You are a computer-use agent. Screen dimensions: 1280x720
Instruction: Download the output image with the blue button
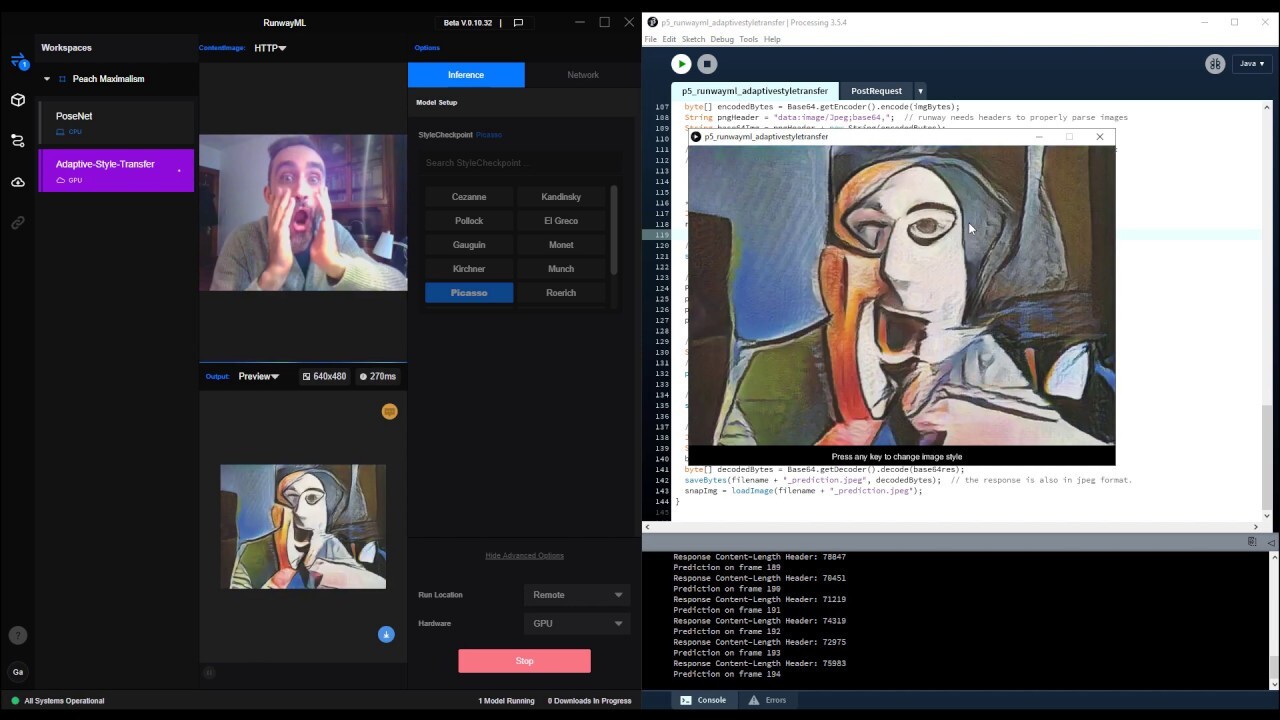coord(386,634)
